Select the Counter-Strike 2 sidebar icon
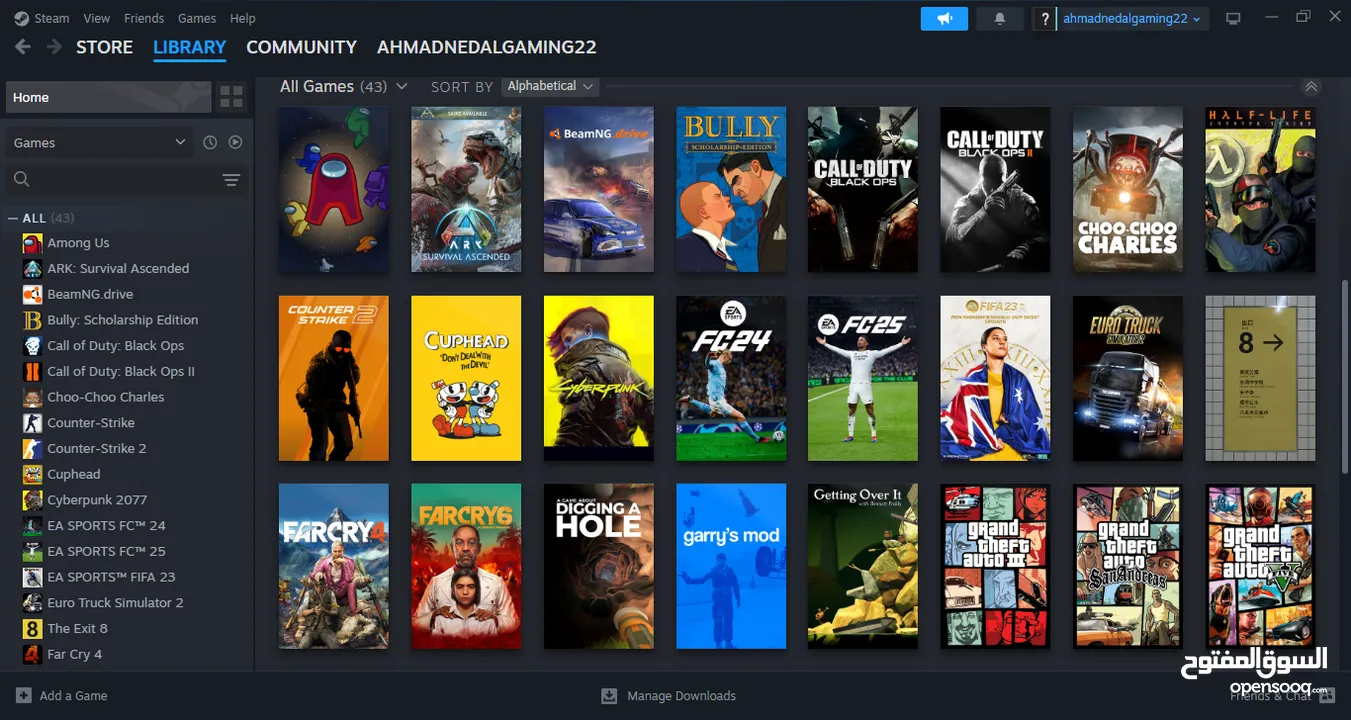The image size is (1351, 720). point(32,449)
